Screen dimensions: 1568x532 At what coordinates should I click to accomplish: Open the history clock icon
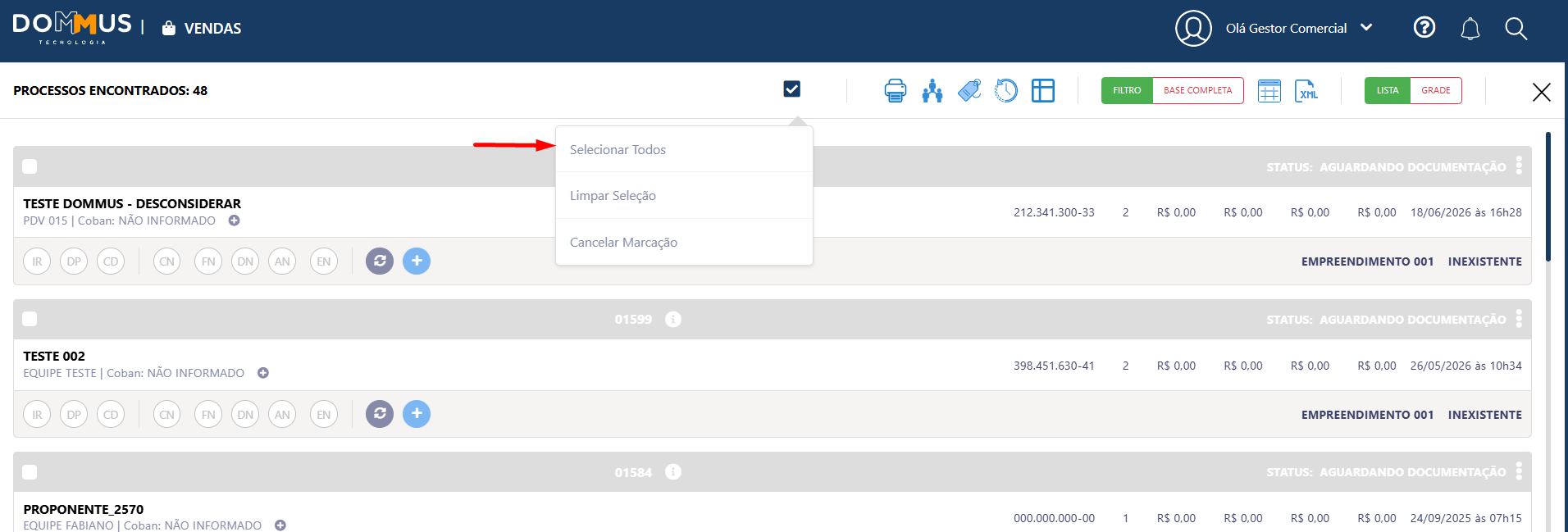[1006, 90]
